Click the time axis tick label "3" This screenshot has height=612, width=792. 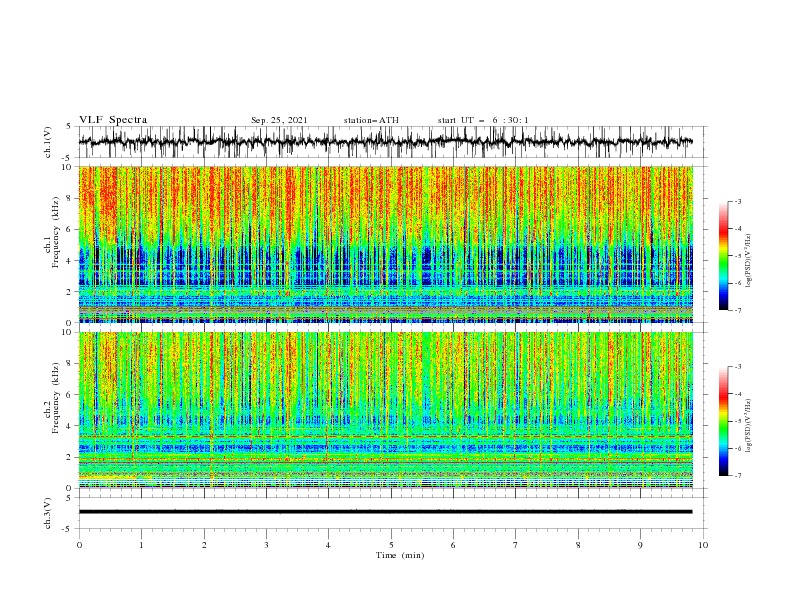click(266, 545)
